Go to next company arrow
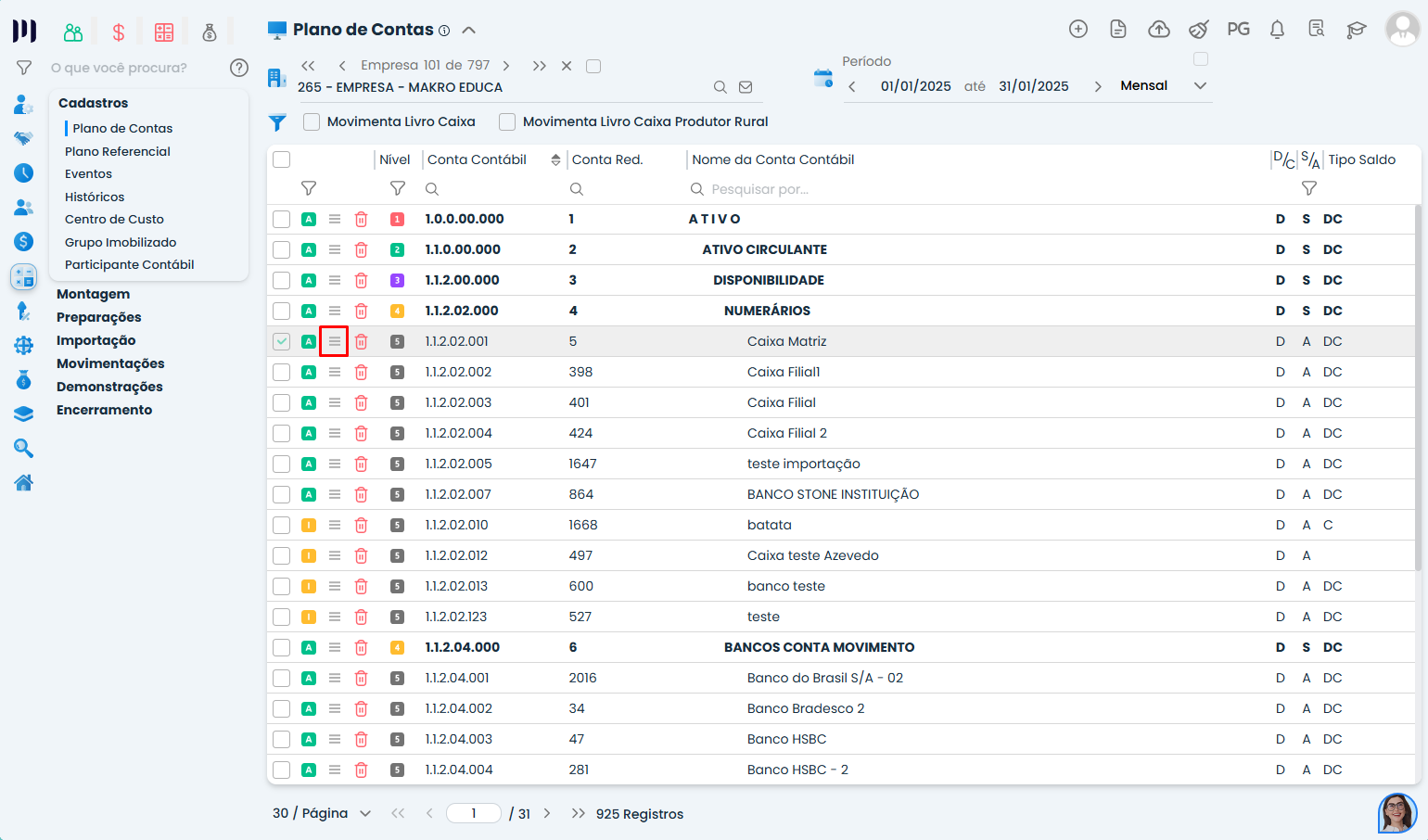The height and width of the screenshot is (840, 1428). (x=506, y=66)
